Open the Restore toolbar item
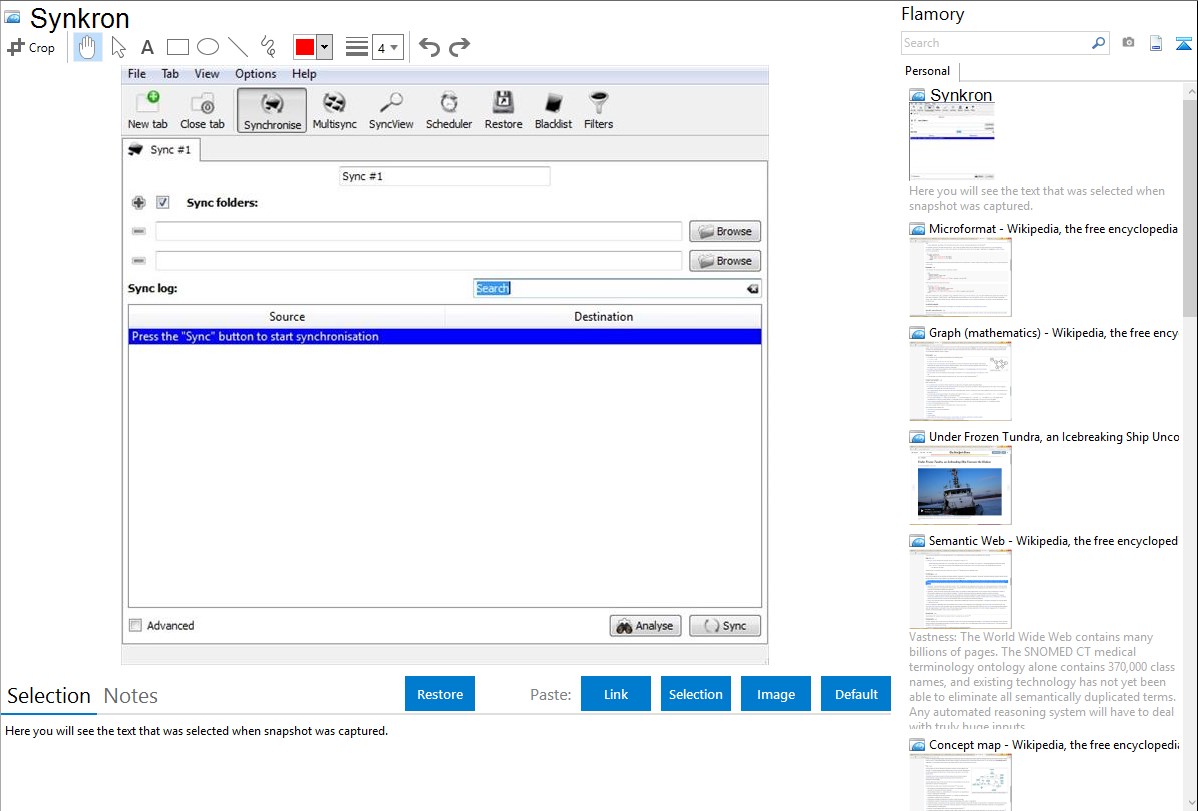 coord(503,110)
